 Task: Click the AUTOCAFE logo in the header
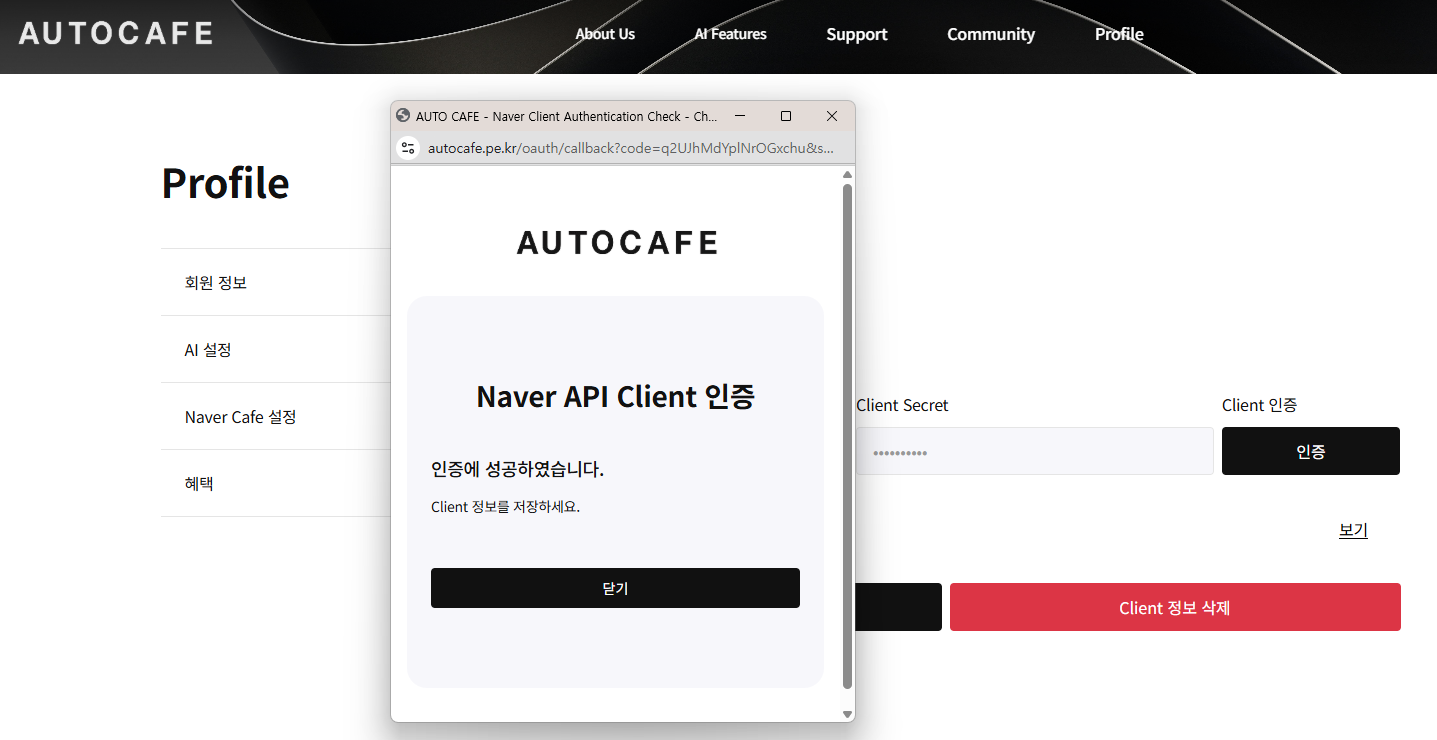pyautogui.click(x=116, y=33)
